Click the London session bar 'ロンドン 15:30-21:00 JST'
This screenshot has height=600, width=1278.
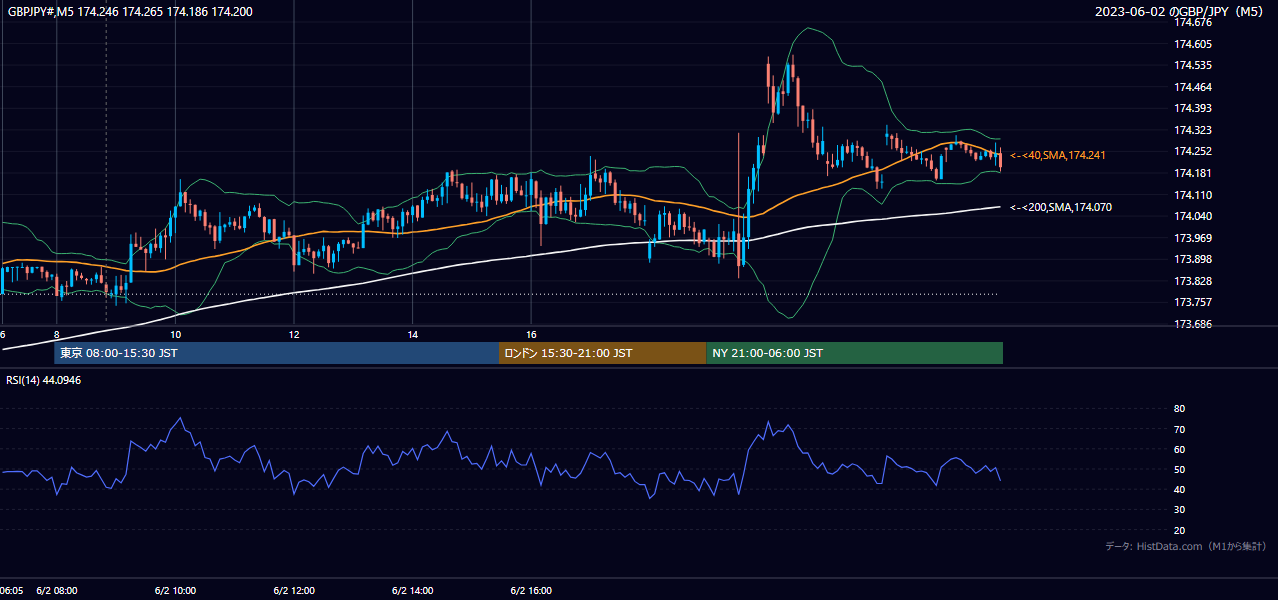click(x=602, y=353)
